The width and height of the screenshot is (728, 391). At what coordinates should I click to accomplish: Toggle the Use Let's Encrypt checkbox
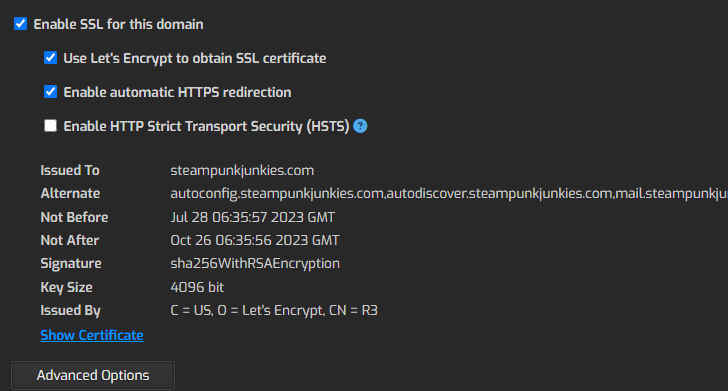50,58
